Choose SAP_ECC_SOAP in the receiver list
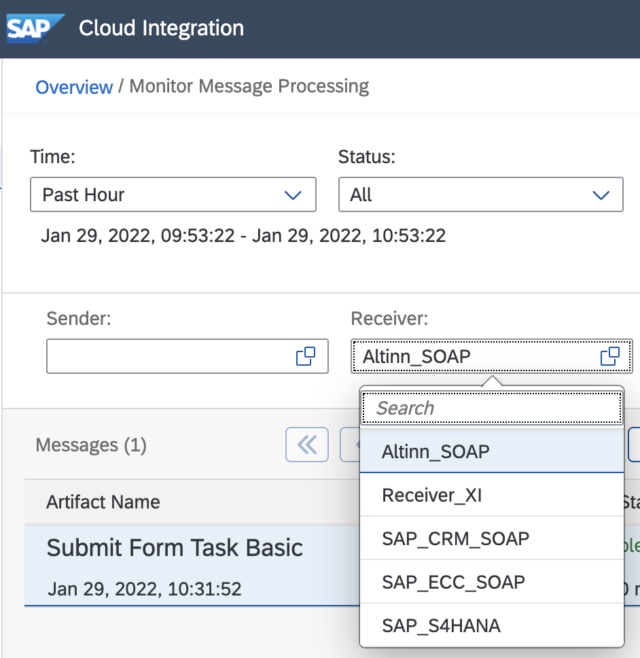This screenshot has width=640, height=658. pyautogui.click(x=491, y=582)
